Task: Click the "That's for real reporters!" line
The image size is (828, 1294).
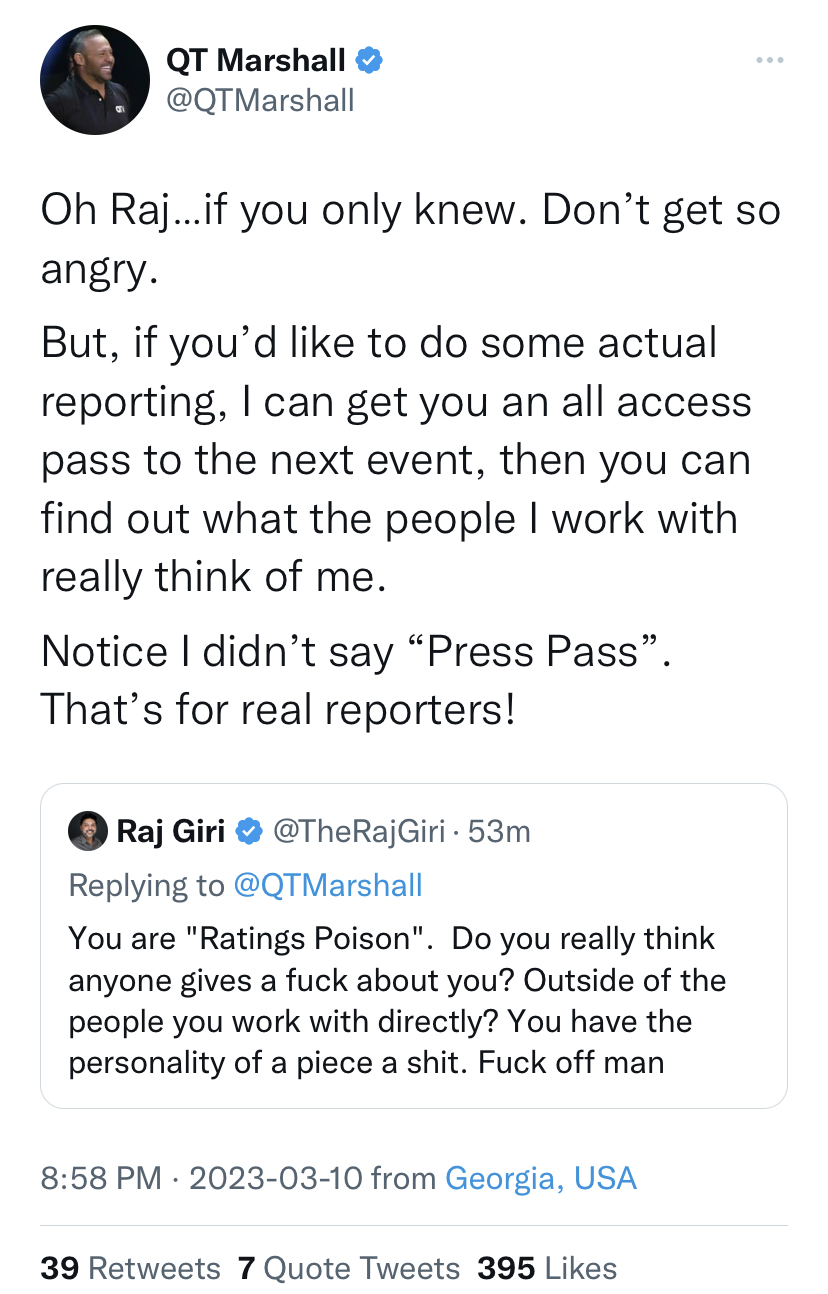Action: (x=278, y=709)
